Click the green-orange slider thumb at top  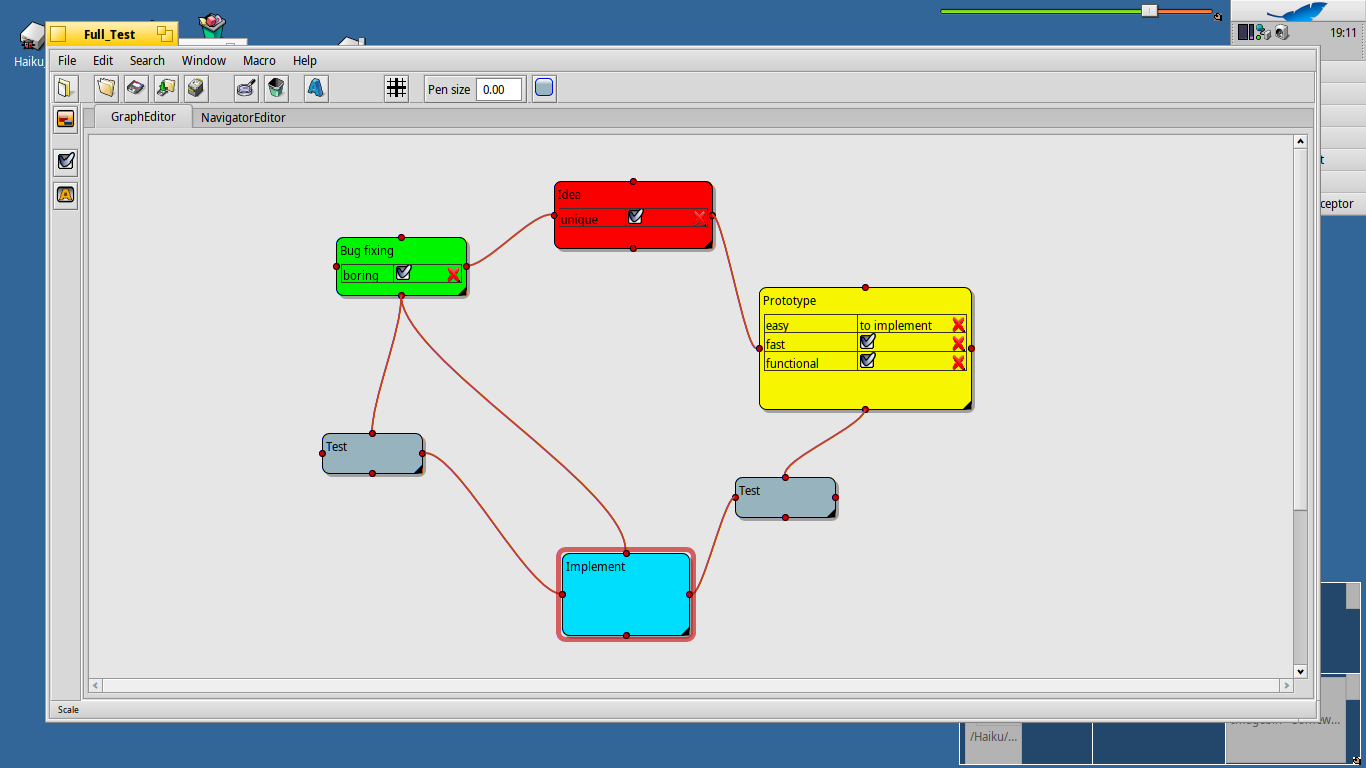[x=1150, y=11]
